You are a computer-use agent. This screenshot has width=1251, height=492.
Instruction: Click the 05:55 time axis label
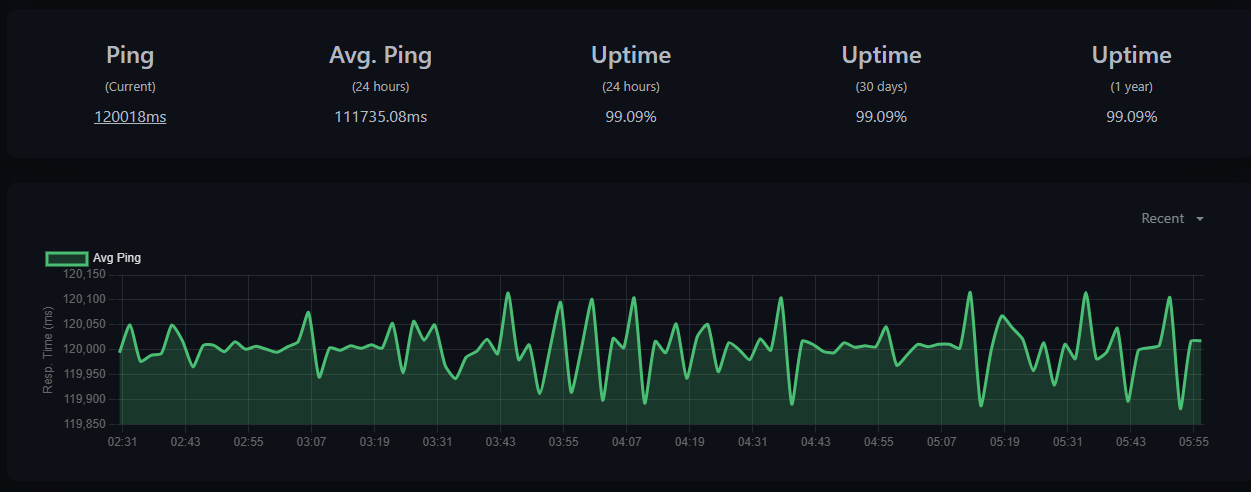[x=1194, y=441]
